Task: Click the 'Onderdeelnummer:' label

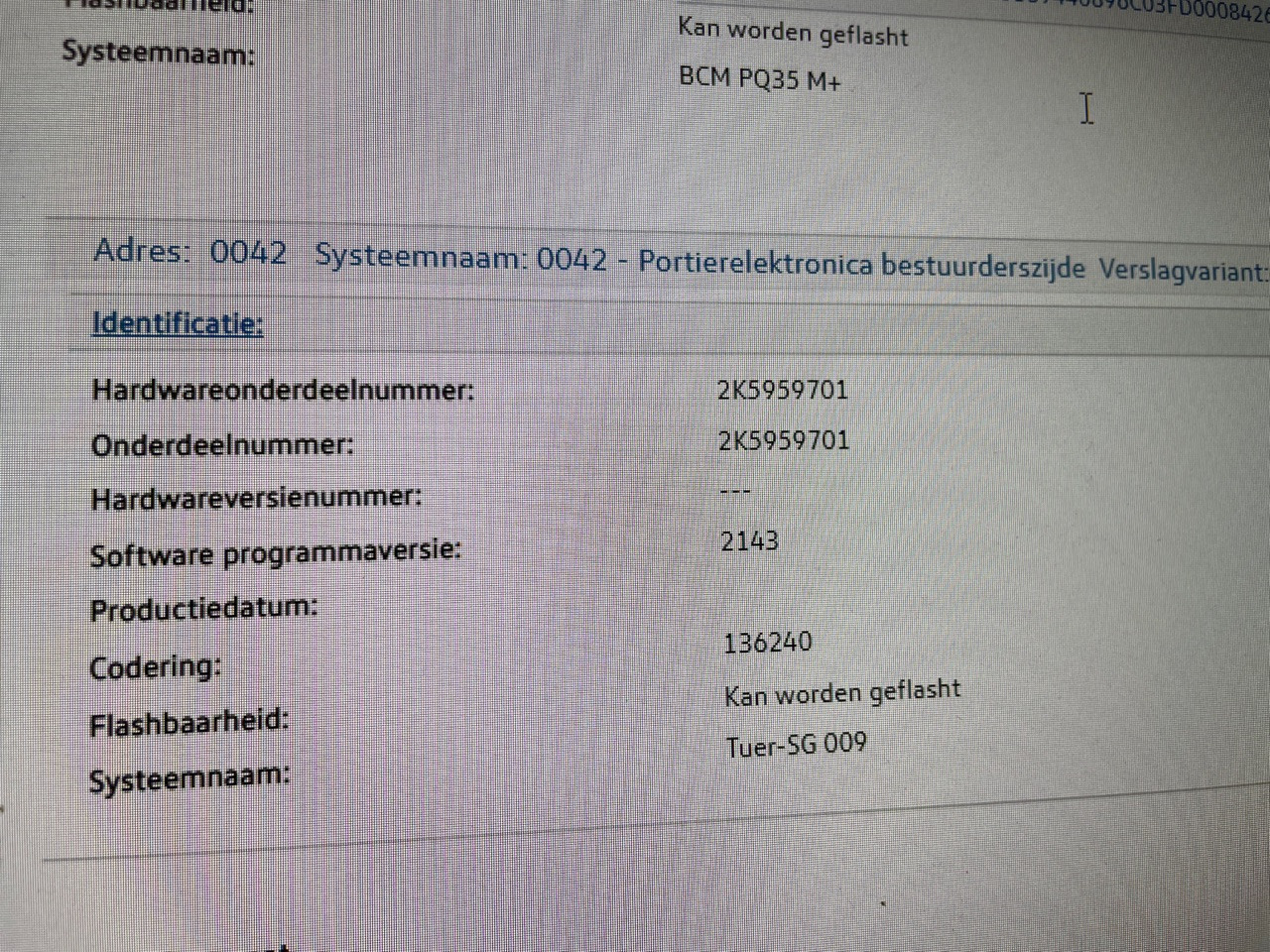Action: click(x=222, y=444)
